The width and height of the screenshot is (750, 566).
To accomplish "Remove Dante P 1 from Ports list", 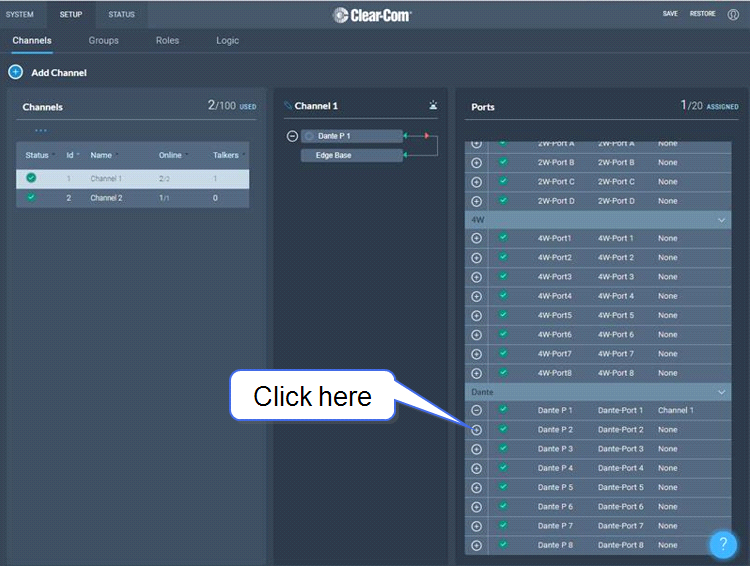I will [476, 410].
